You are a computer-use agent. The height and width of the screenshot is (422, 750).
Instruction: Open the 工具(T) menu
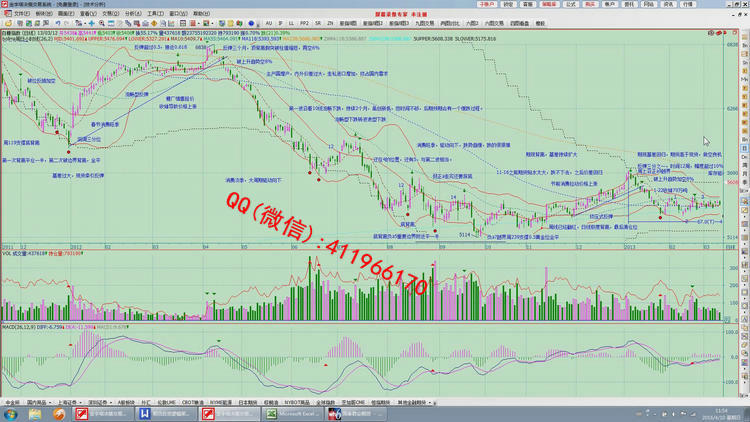click(155, 13)
